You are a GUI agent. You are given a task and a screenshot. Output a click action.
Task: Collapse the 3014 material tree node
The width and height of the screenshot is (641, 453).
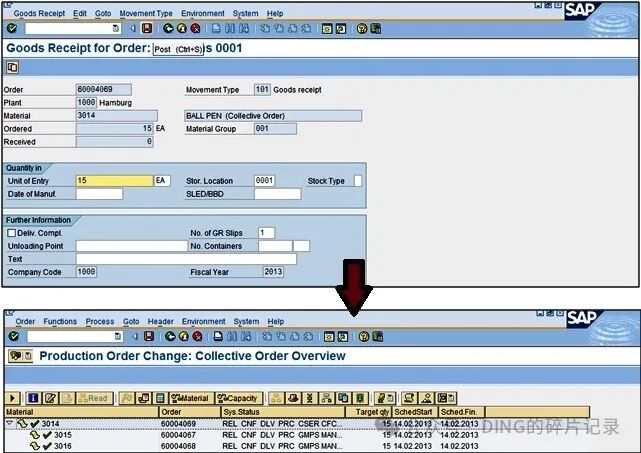[x=9, y=424]
